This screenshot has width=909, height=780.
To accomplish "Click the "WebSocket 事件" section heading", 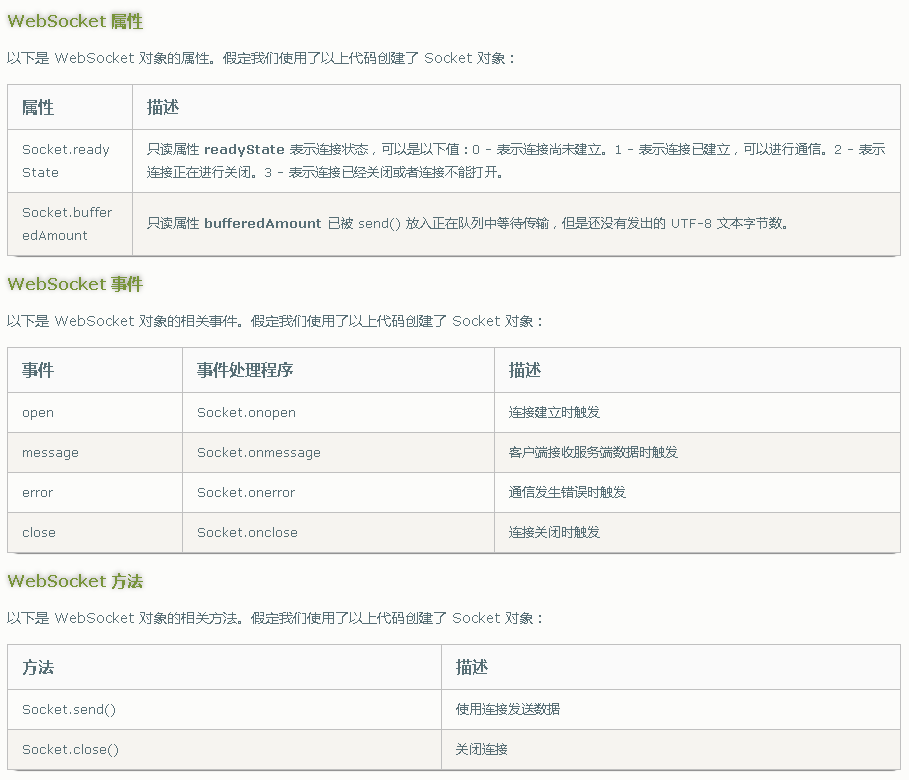I will (75, 284).
